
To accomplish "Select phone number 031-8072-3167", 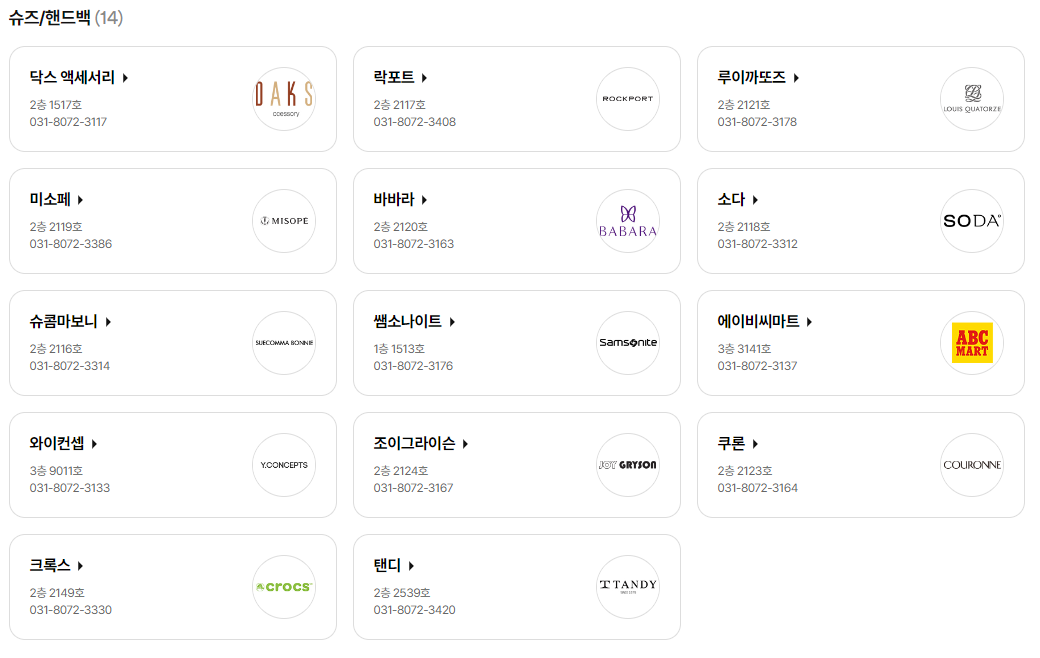I will tap(413, 488).
